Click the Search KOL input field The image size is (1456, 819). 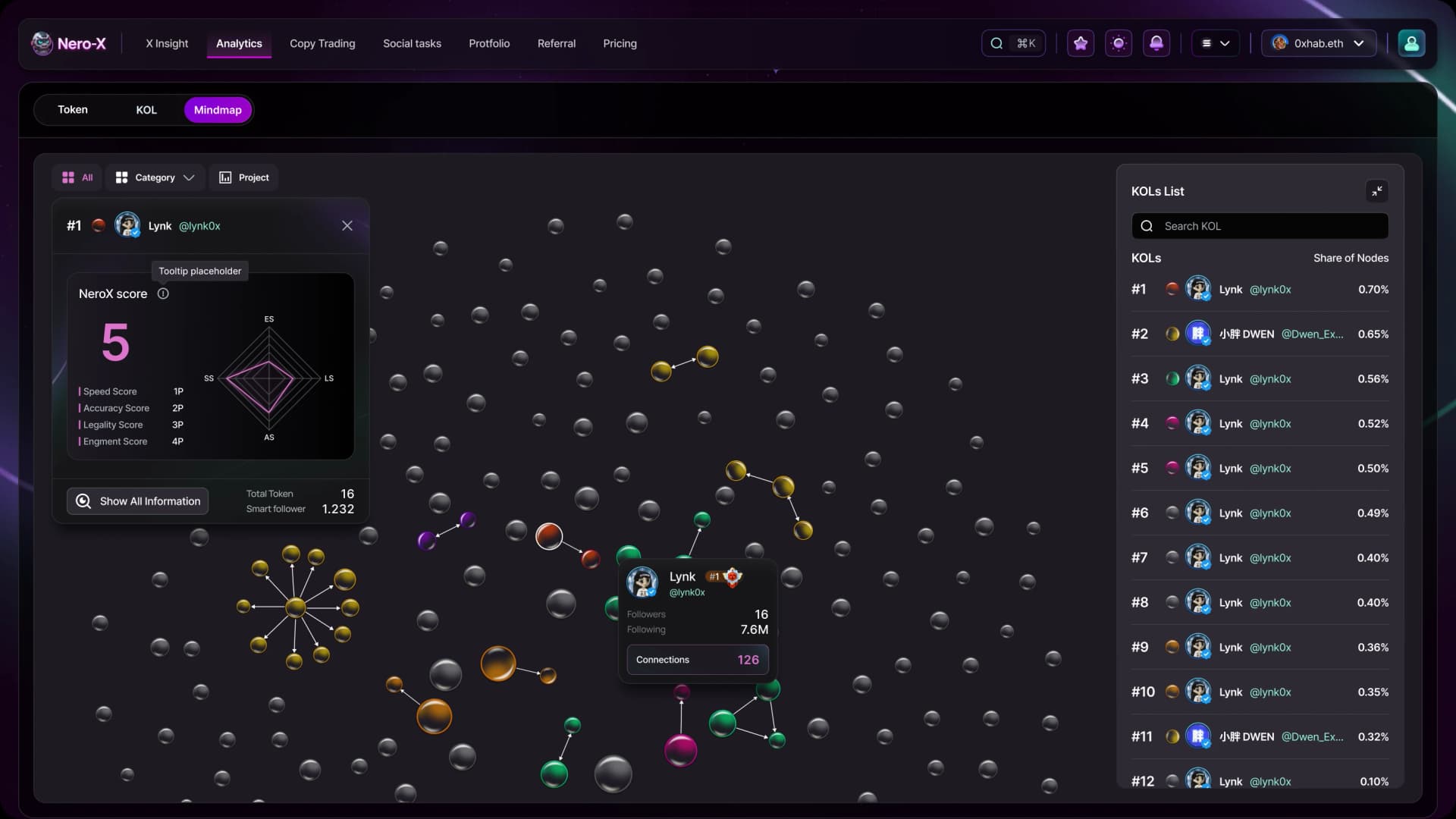[x=1260, y=225]
